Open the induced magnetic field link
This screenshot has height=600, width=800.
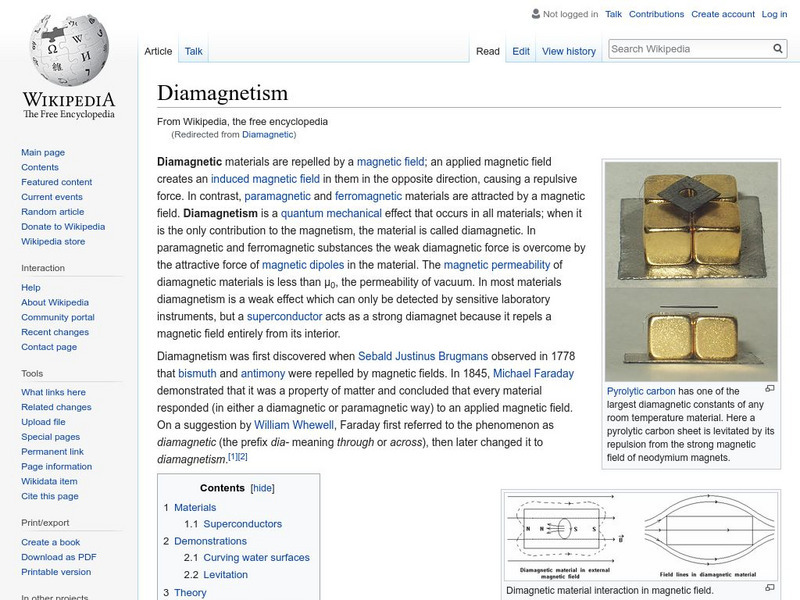coord(265,179)
